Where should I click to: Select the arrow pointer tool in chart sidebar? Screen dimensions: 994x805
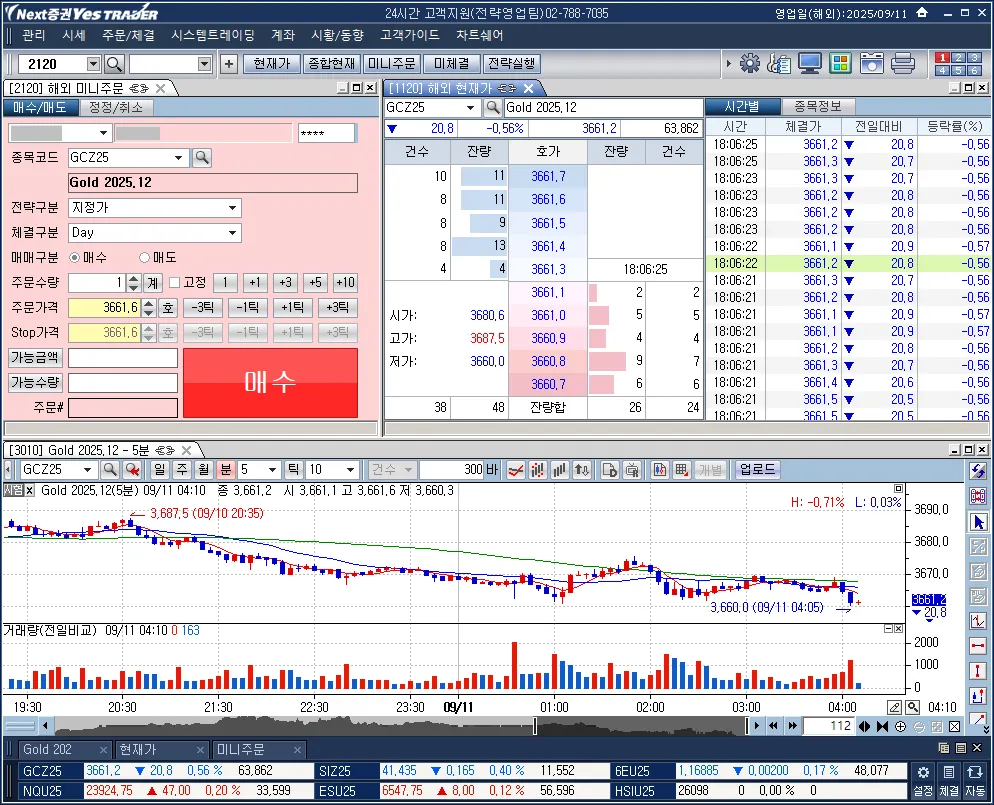(978, 522)
